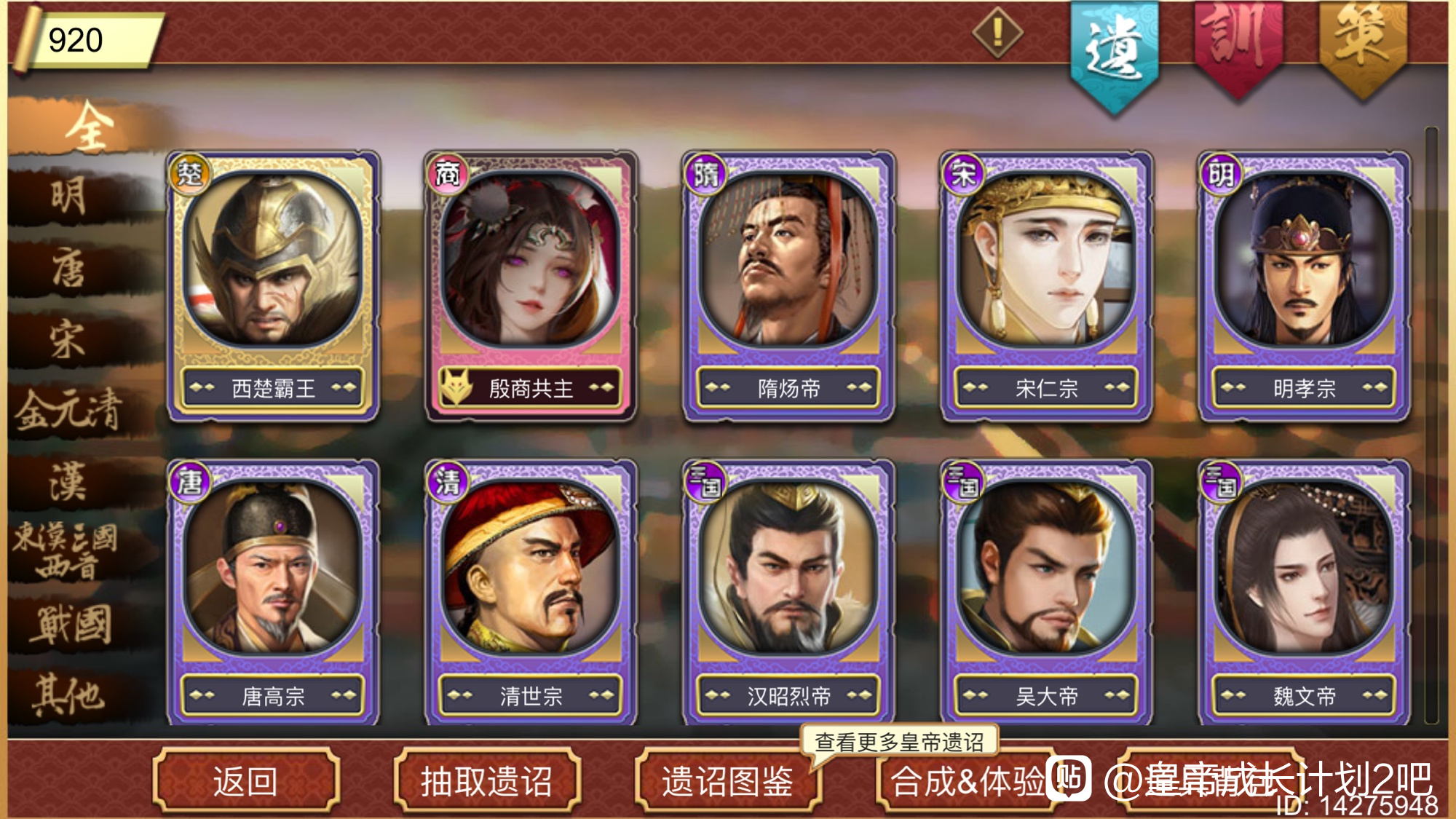Switch to the 金元清 dynasty filter
Image resolution: width=1456 pixels, height=819 pixels.
pos(69,410)
